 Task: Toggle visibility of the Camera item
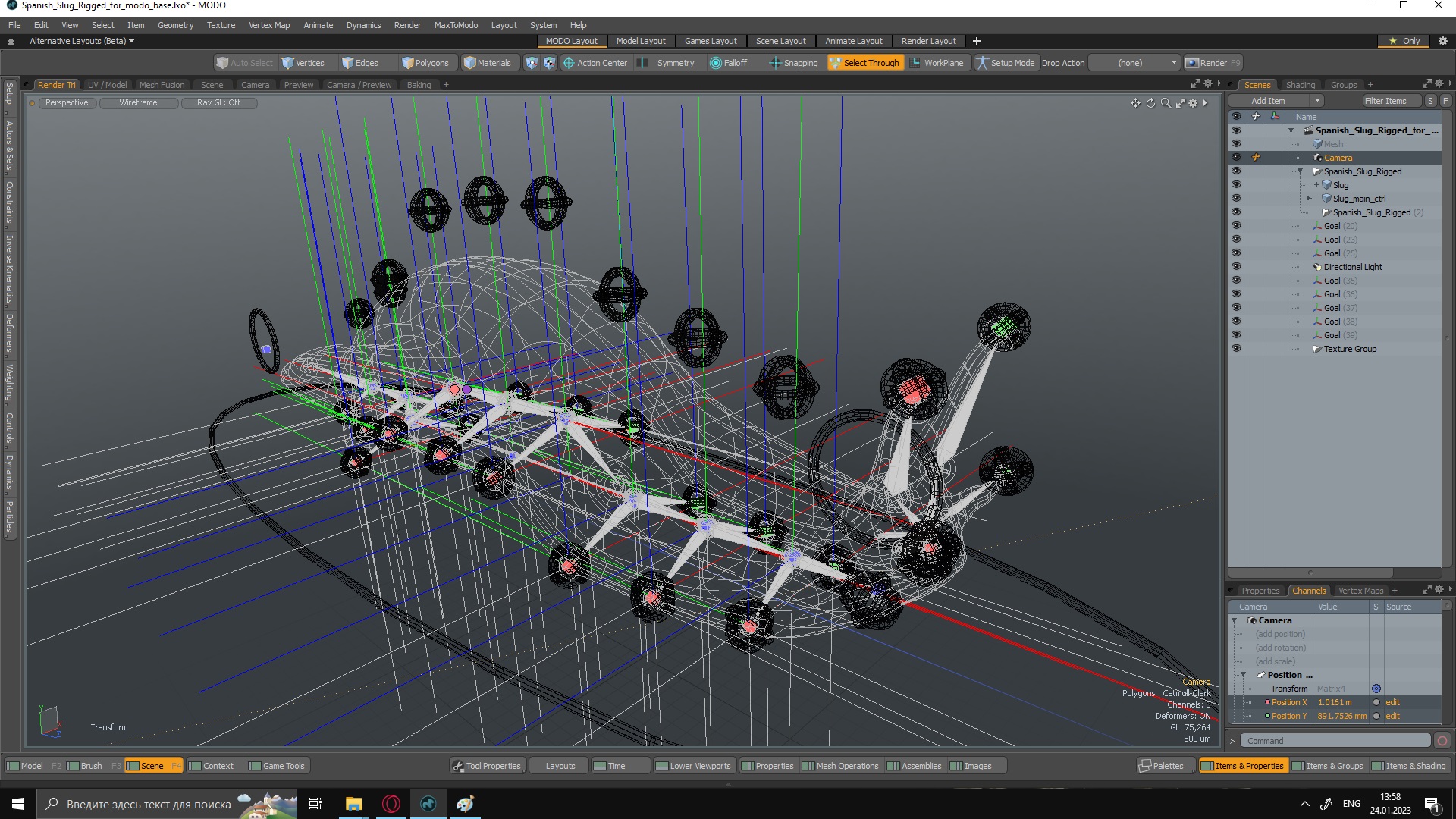[1237, 158]
